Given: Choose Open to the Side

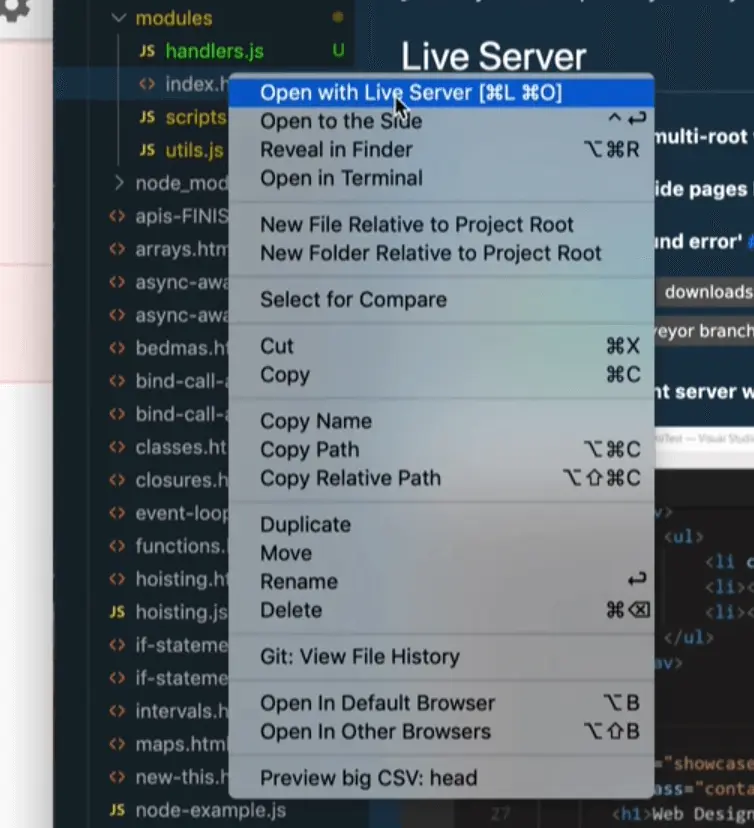Looking at the screenshot, I should coord(341,121).
